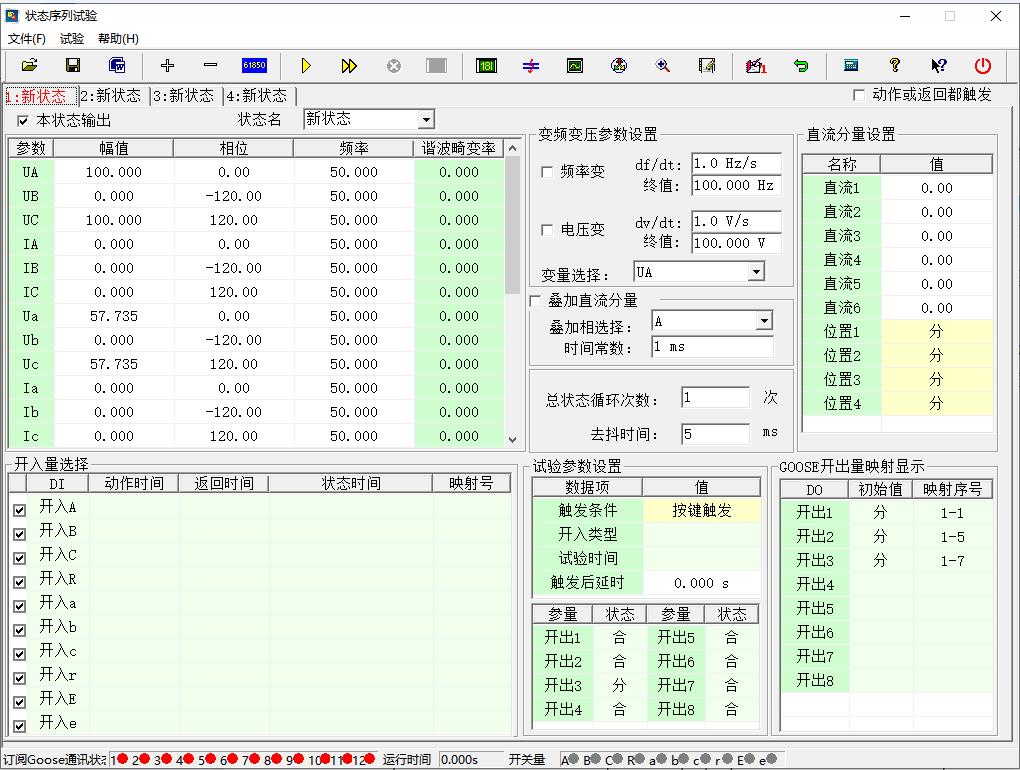Click the save floppy disk icon
Screen dimensions: 1020x770
(73, 66)
